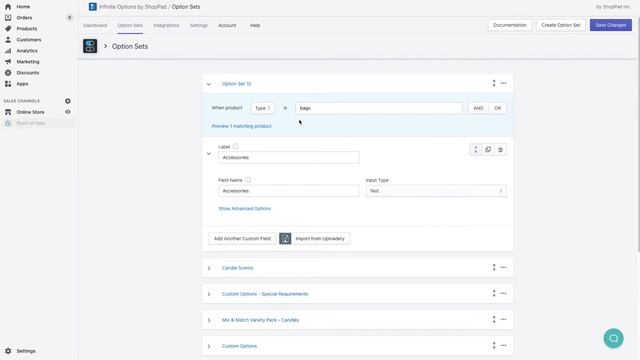Click the Field Name info icon
This screenshot has height=360, width=640.
click(x=248, y=180)
